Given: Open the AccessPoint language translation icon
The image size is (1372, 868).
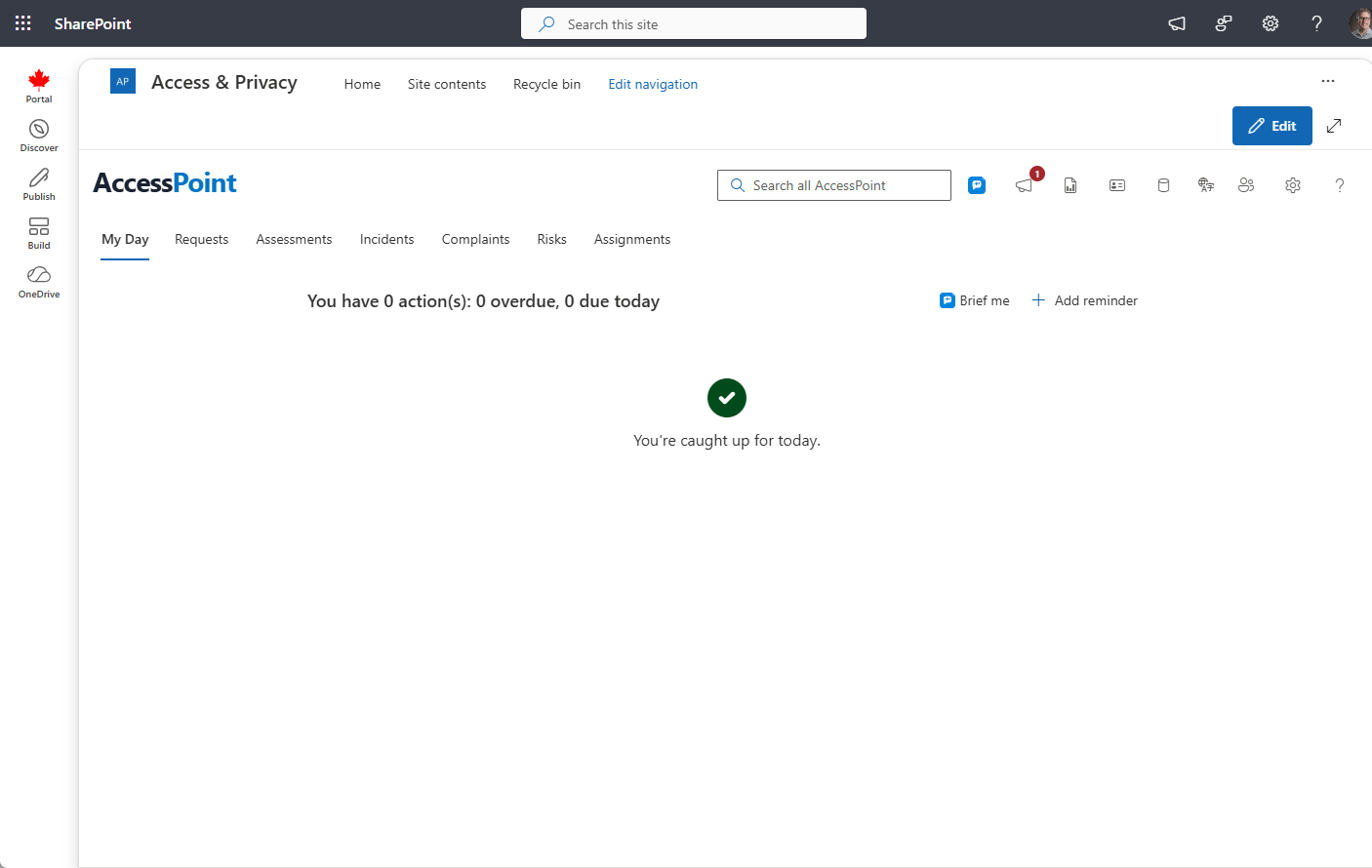Looking at the screenshot, I should point(1206,185).
